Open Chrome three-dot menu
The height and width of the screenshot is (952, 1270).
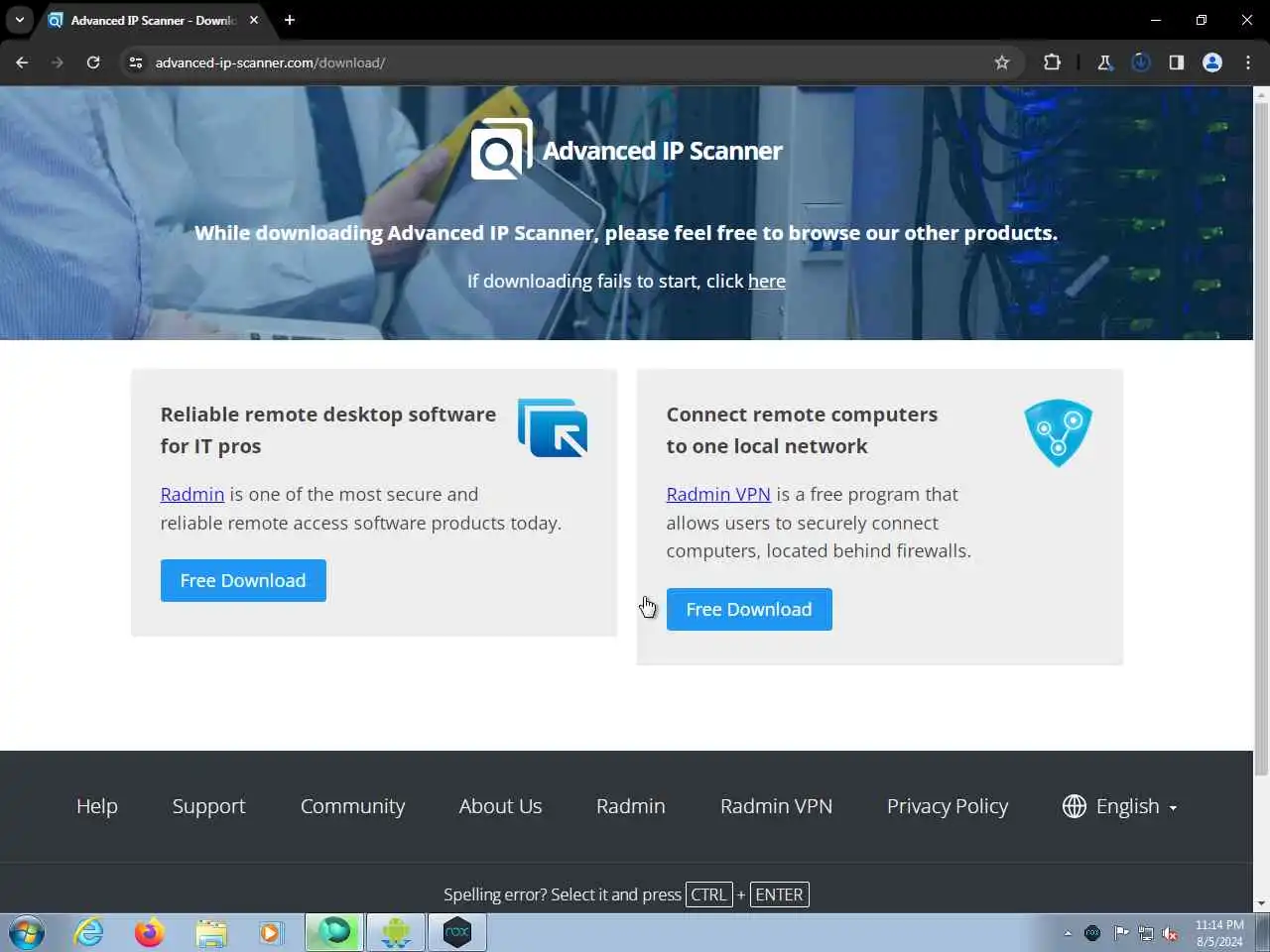click(1248, 62)
